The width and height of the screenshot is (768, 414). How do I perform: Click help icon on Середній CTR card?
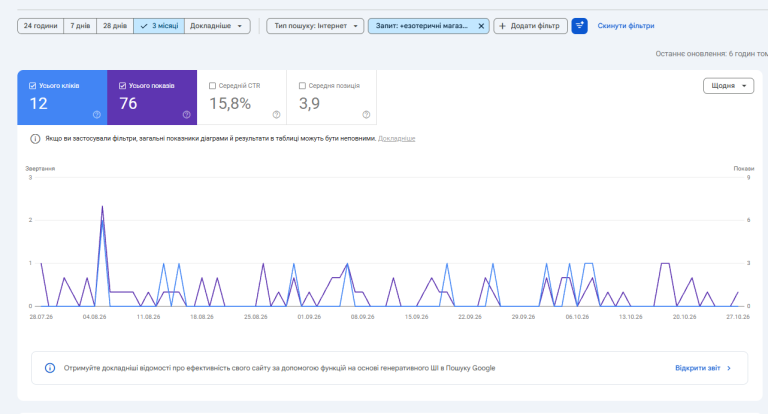pyautogui.click(x=276, y=115)
